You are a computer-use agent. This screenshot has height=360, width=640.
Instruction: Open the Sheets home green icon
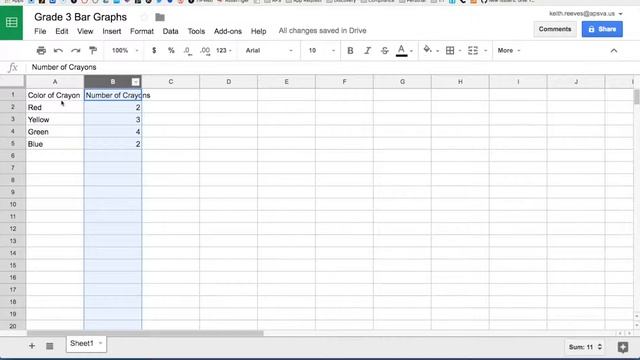(11, 22)
